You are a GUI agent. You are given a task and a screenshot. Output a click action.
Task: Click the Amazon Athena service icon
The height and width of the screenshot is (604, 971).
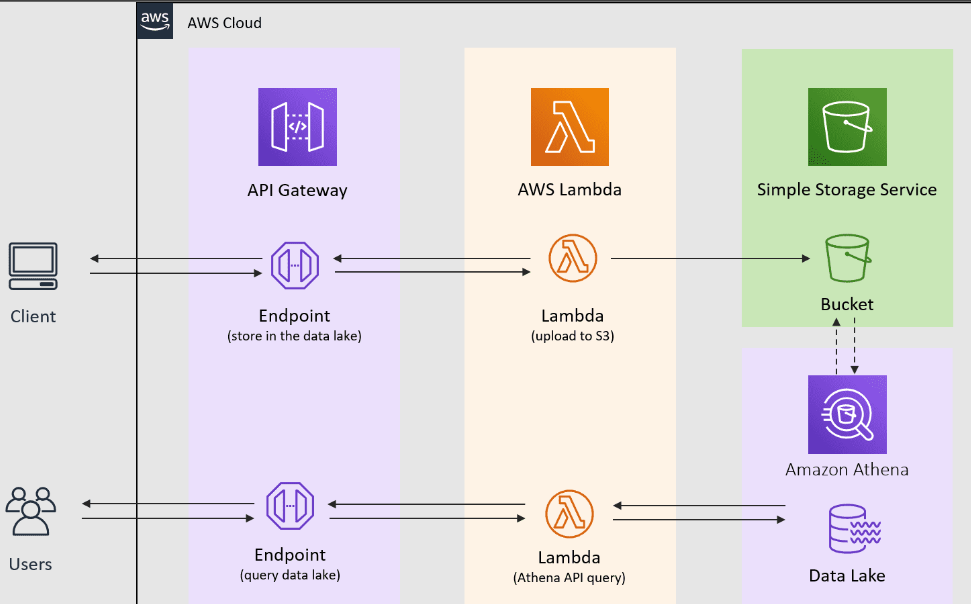(x=847, y=414)
